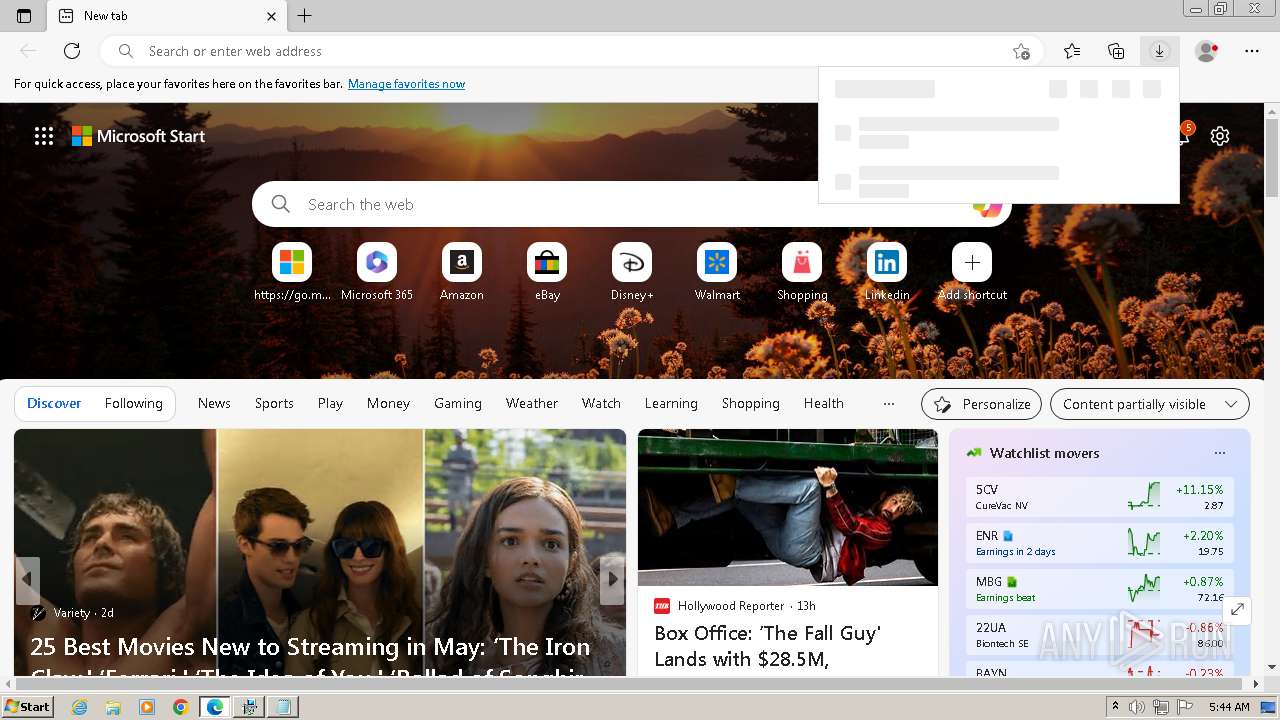Open the Microsoft Start logo link
1280x720 pixels.
[x=138, y=136]
